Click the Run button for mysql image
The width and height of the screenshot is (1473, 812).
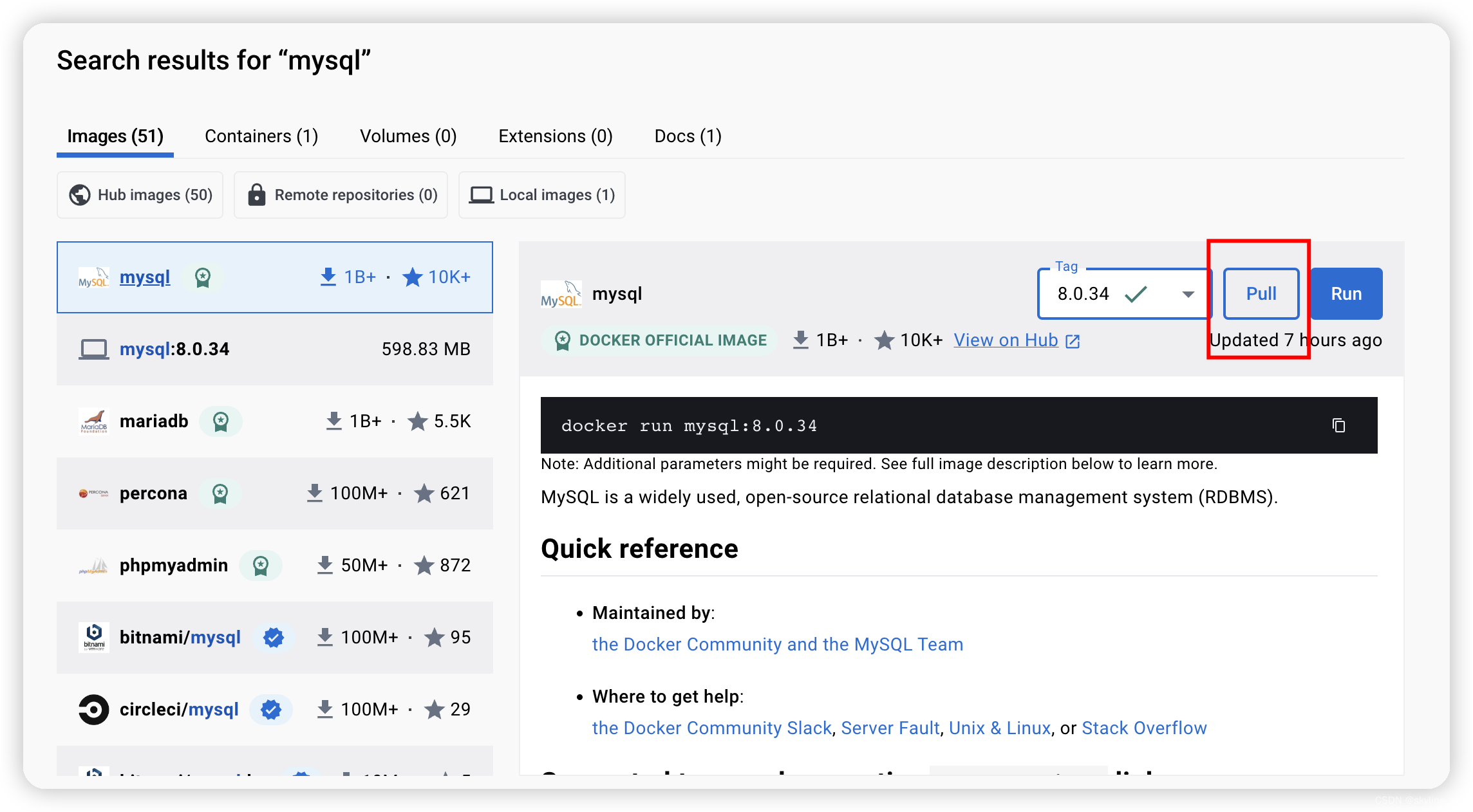click(1348, 293)
